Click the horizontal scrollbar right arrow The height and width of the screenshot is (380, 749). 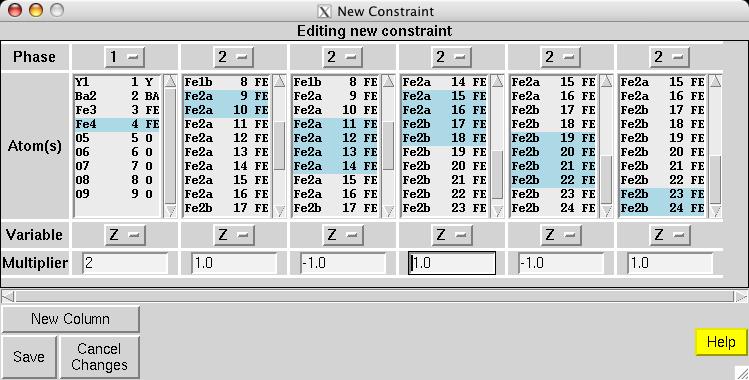tap(741, 297)
